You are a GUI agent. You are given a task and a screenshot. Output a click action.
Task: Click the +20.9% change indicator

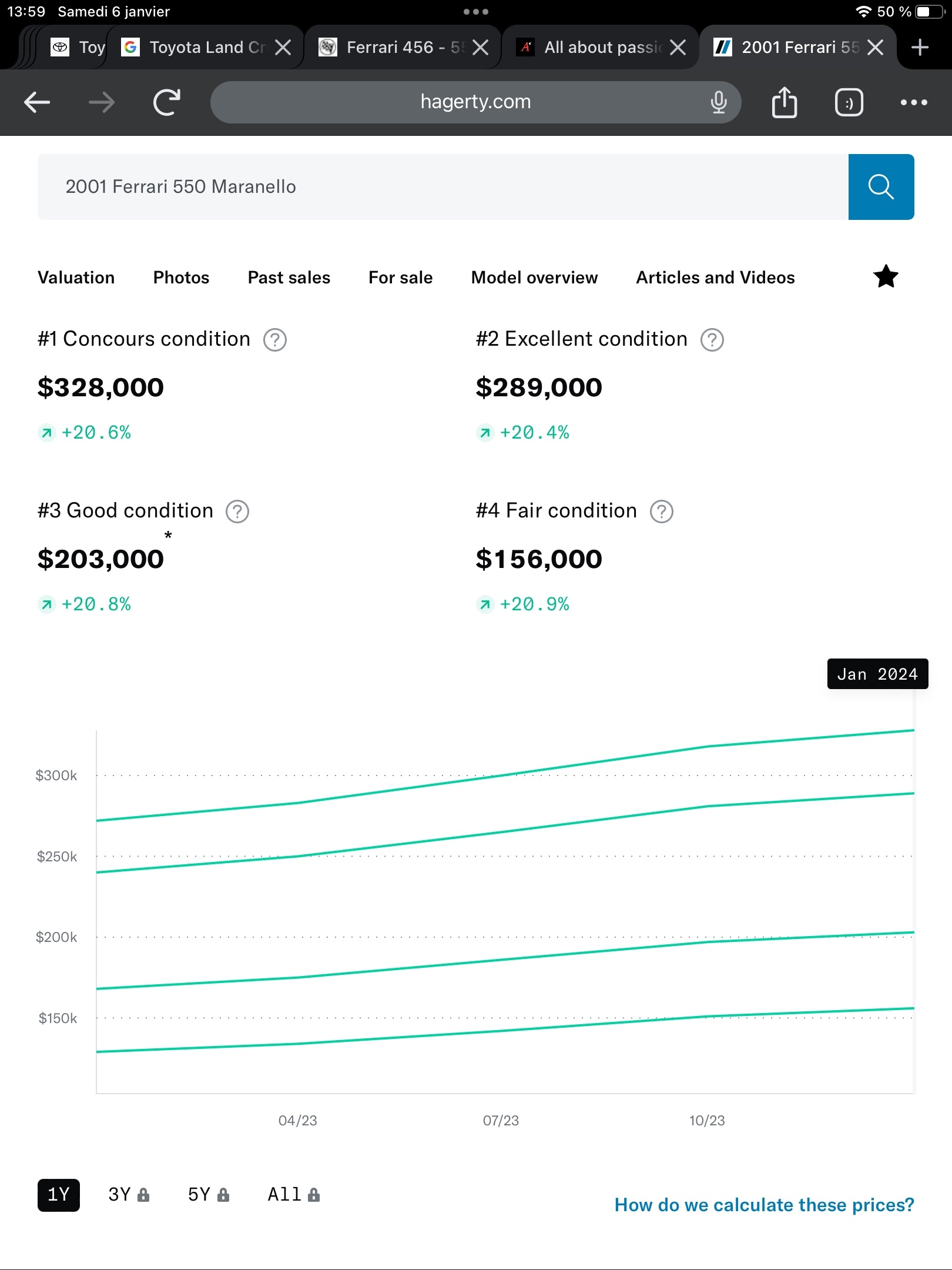523,604
